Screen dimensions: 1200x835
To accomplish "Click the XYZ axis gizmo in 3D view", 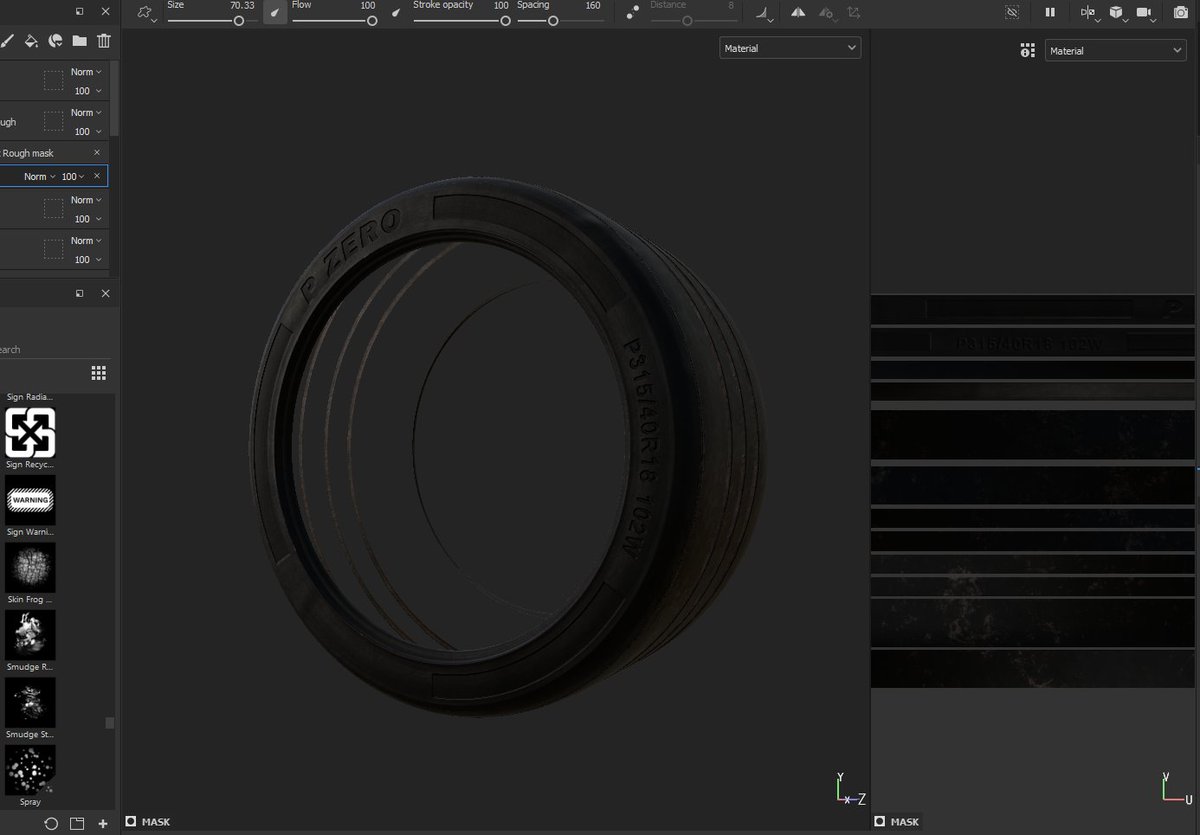I will click(850, 787).
